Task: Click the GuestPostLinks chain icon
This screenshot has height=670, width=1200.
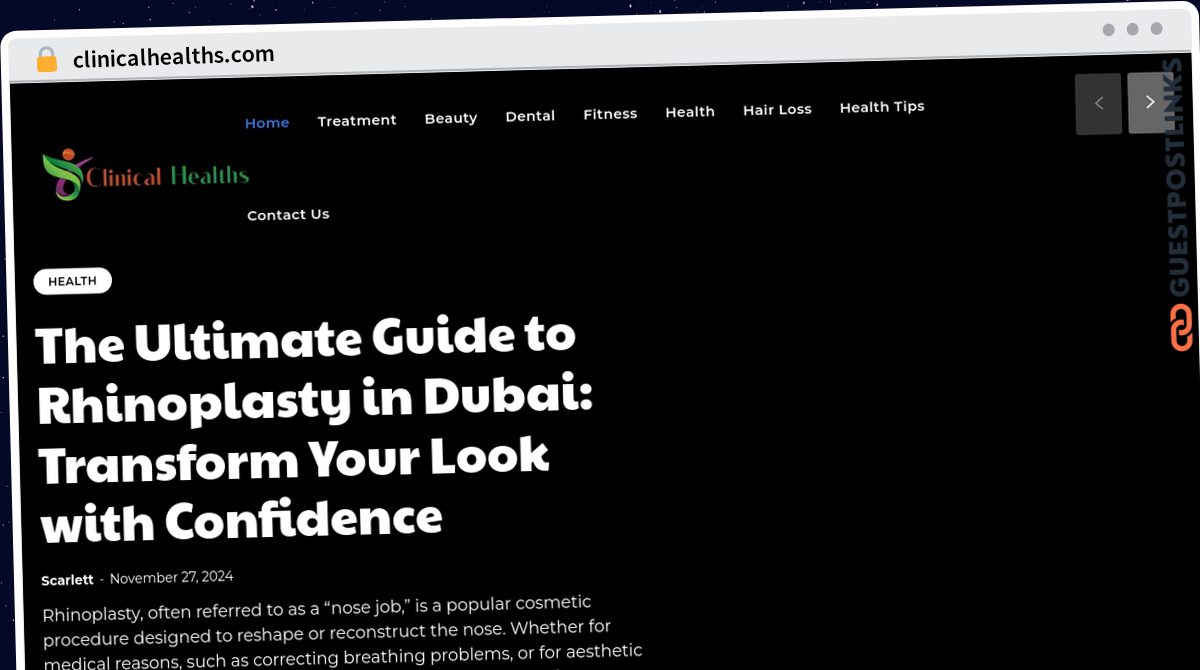Action: click(1181, 329)
